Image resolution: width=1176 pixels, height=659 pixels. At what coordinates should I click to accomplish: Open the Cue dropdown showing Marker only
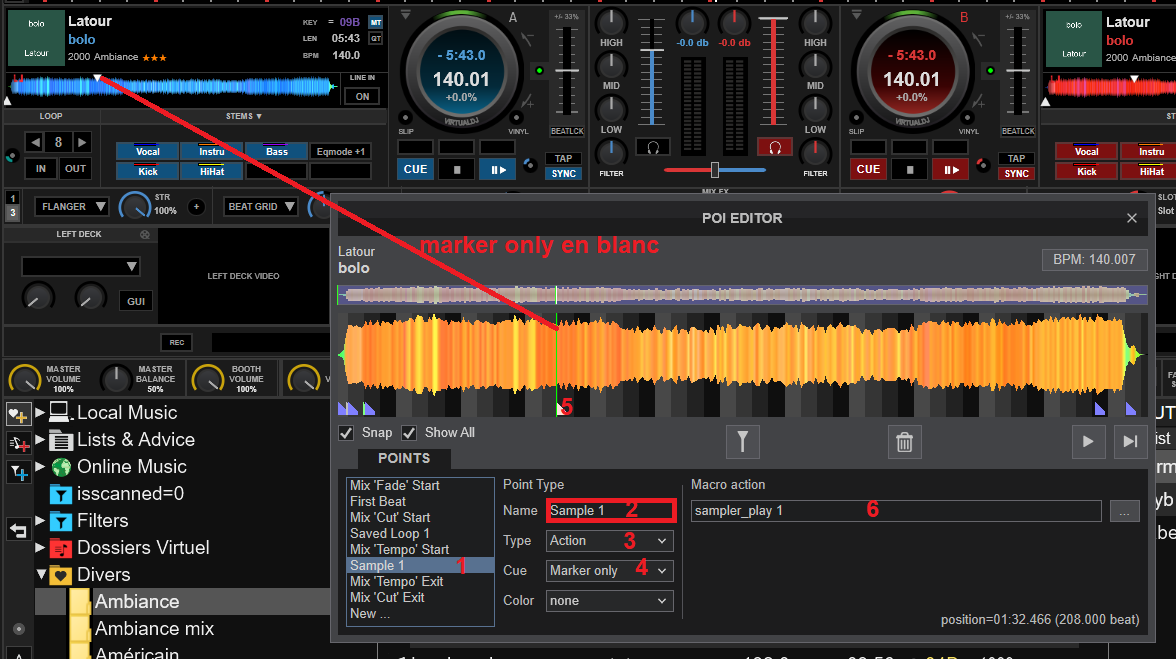pos(610,571)
